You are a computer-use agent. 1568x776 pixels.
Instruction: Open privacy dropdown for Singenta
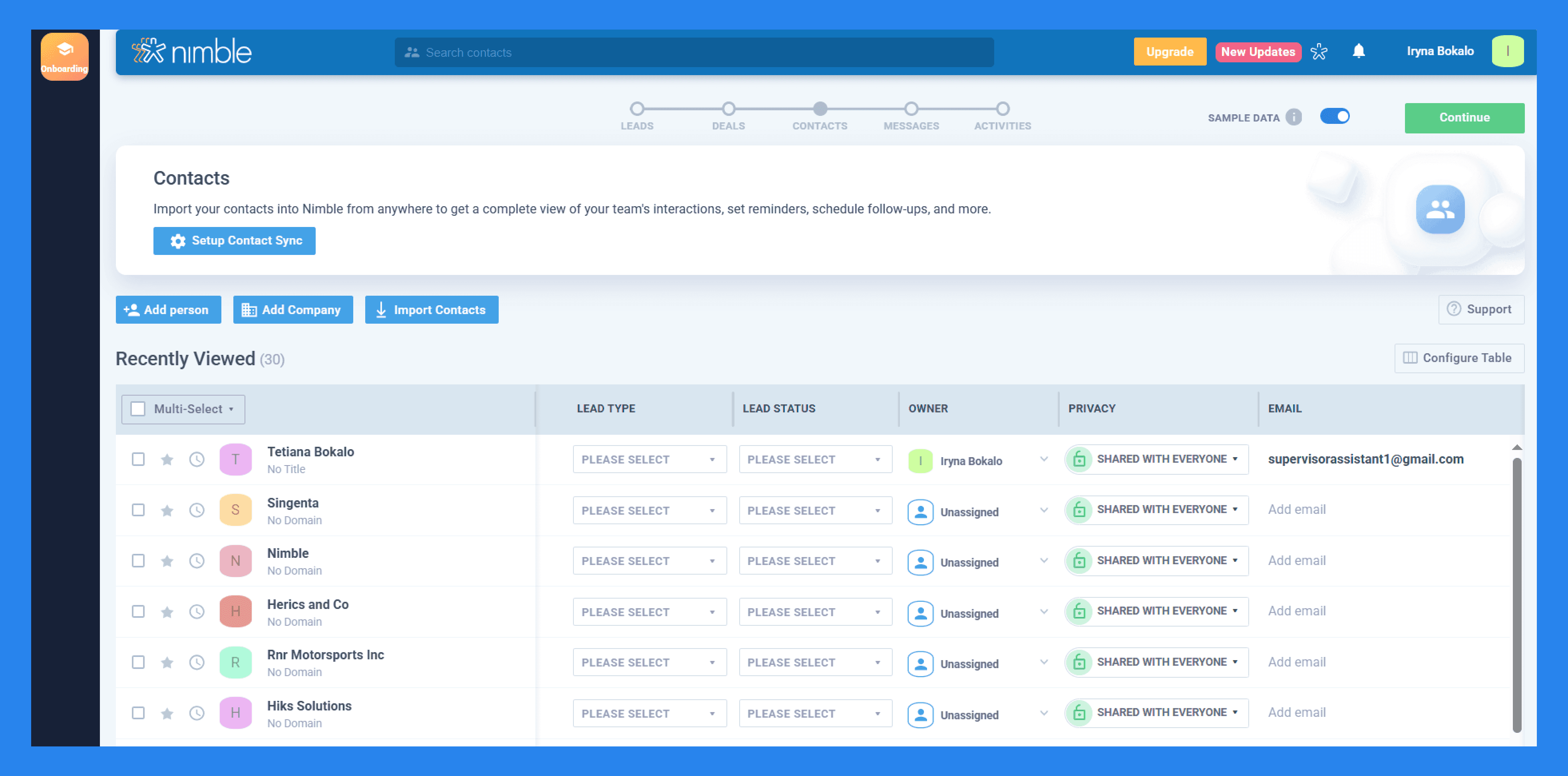[x=1156, y=510]
